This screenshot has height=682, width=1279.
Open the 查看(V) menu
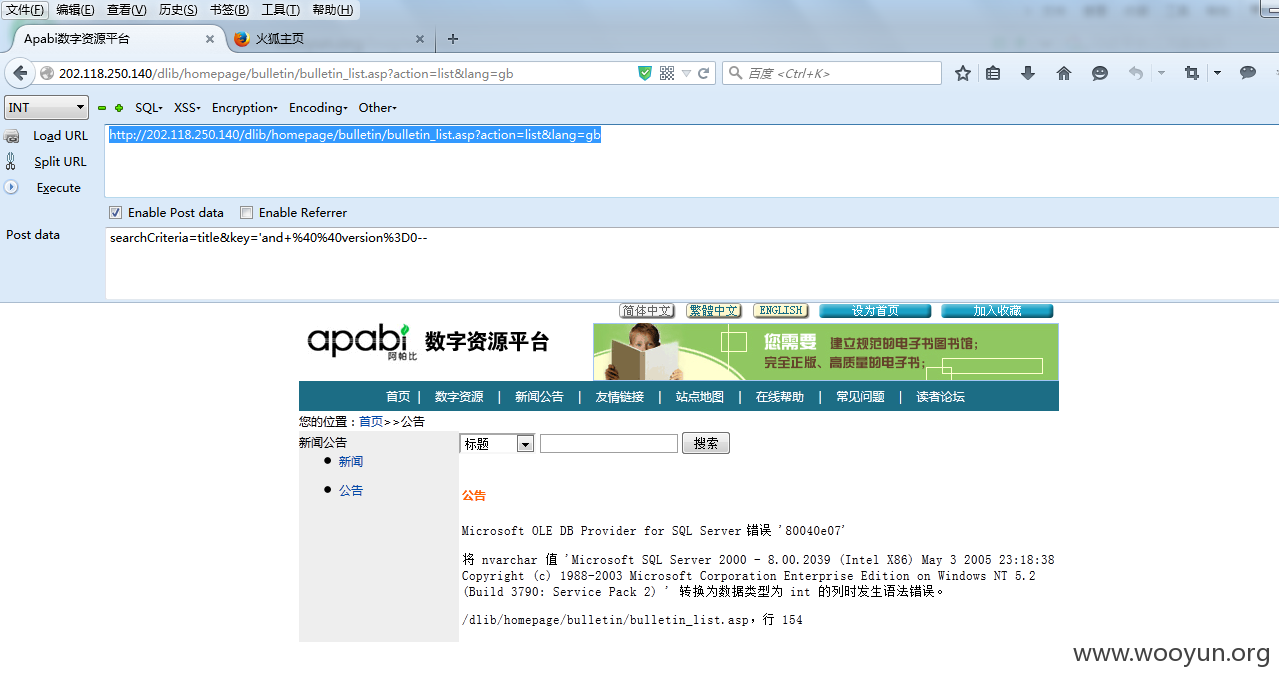(x=127, y=10)
